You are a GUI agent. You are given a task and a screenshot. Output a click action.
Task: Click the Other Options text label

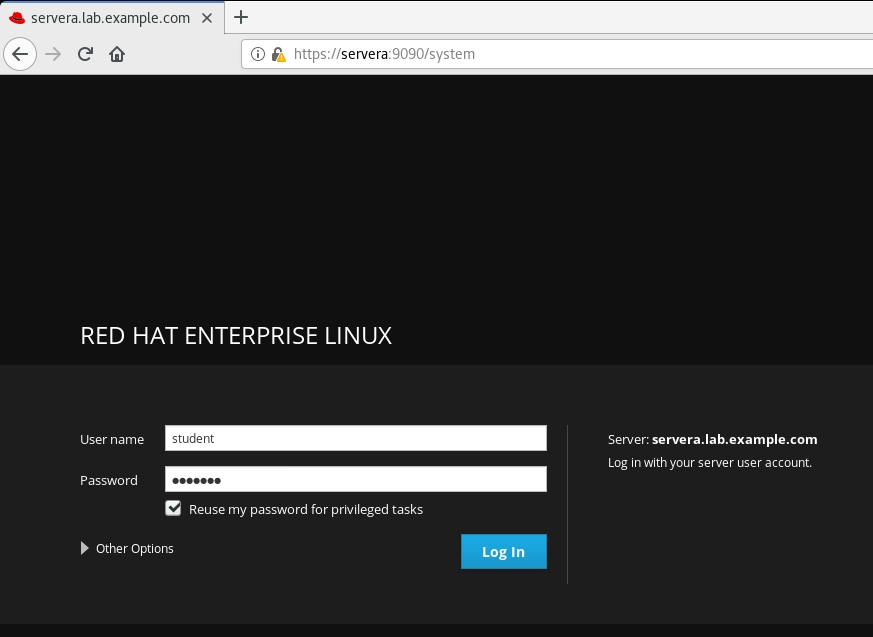click(135, 549)
